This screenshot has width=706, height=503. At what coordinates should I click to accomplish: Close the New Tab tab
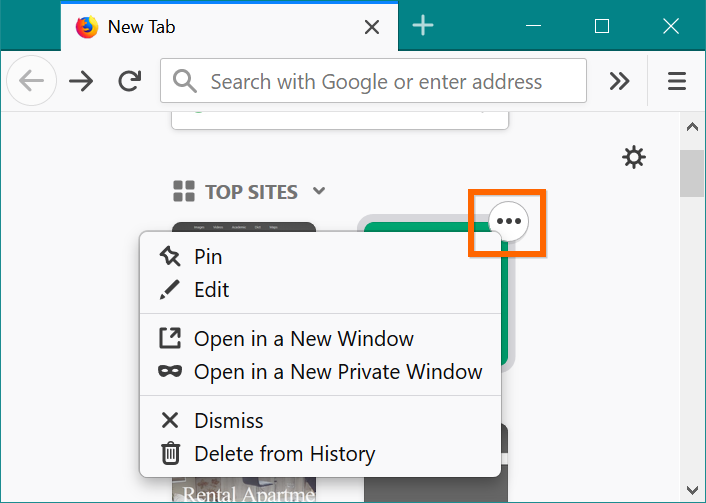(x=372, y=27)
